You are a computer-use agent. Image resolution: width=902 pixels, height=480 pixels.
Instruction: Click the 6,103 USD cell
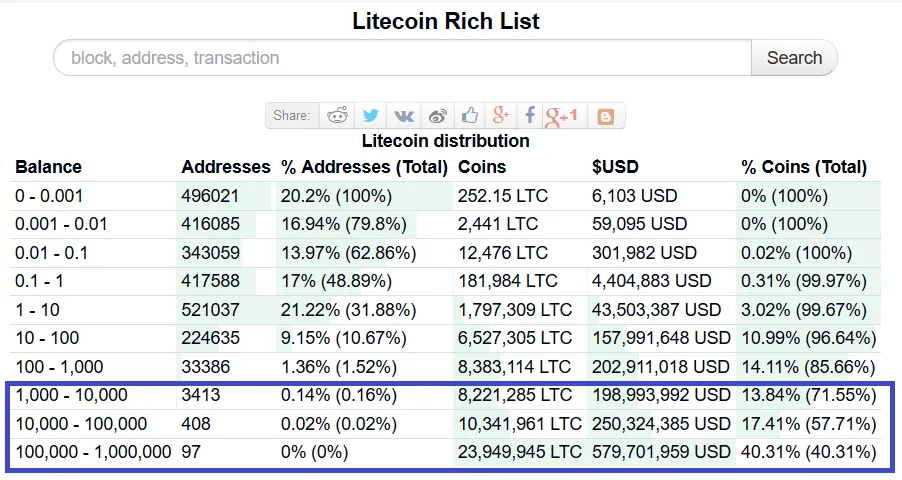[635, 196]
